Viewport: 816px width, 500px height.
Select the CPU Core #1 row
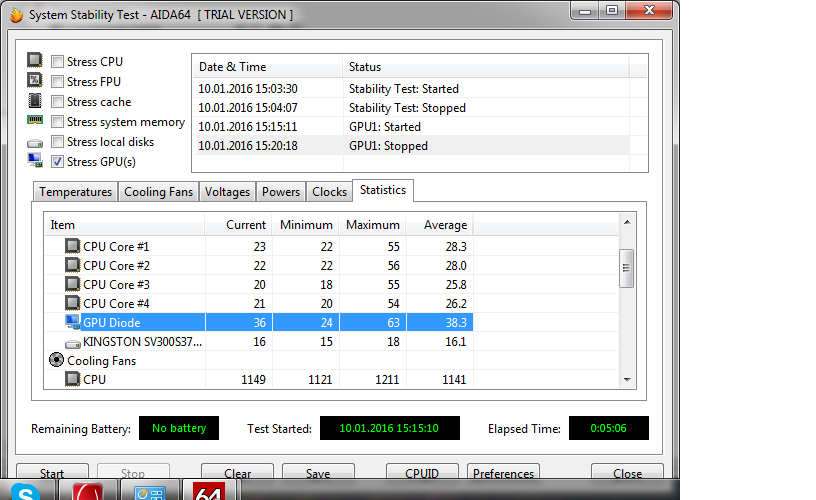tap(259, 246)
